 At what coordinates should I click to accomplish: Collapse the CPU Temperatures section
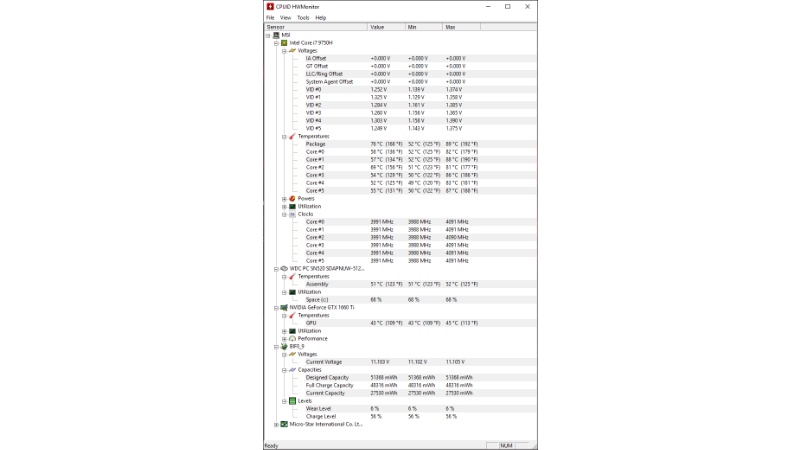[285, 137]
